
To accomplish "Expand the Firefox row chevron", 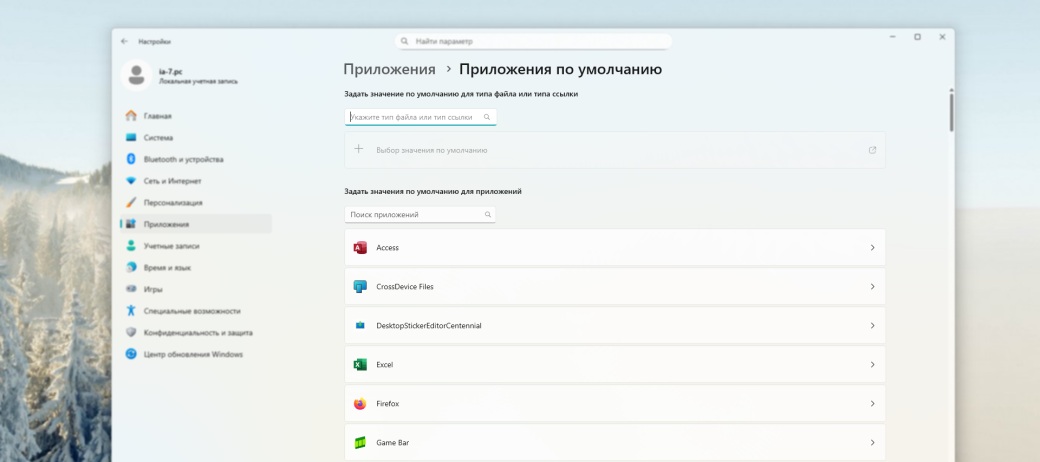I will pyautogui.click(x=872, y=404).
